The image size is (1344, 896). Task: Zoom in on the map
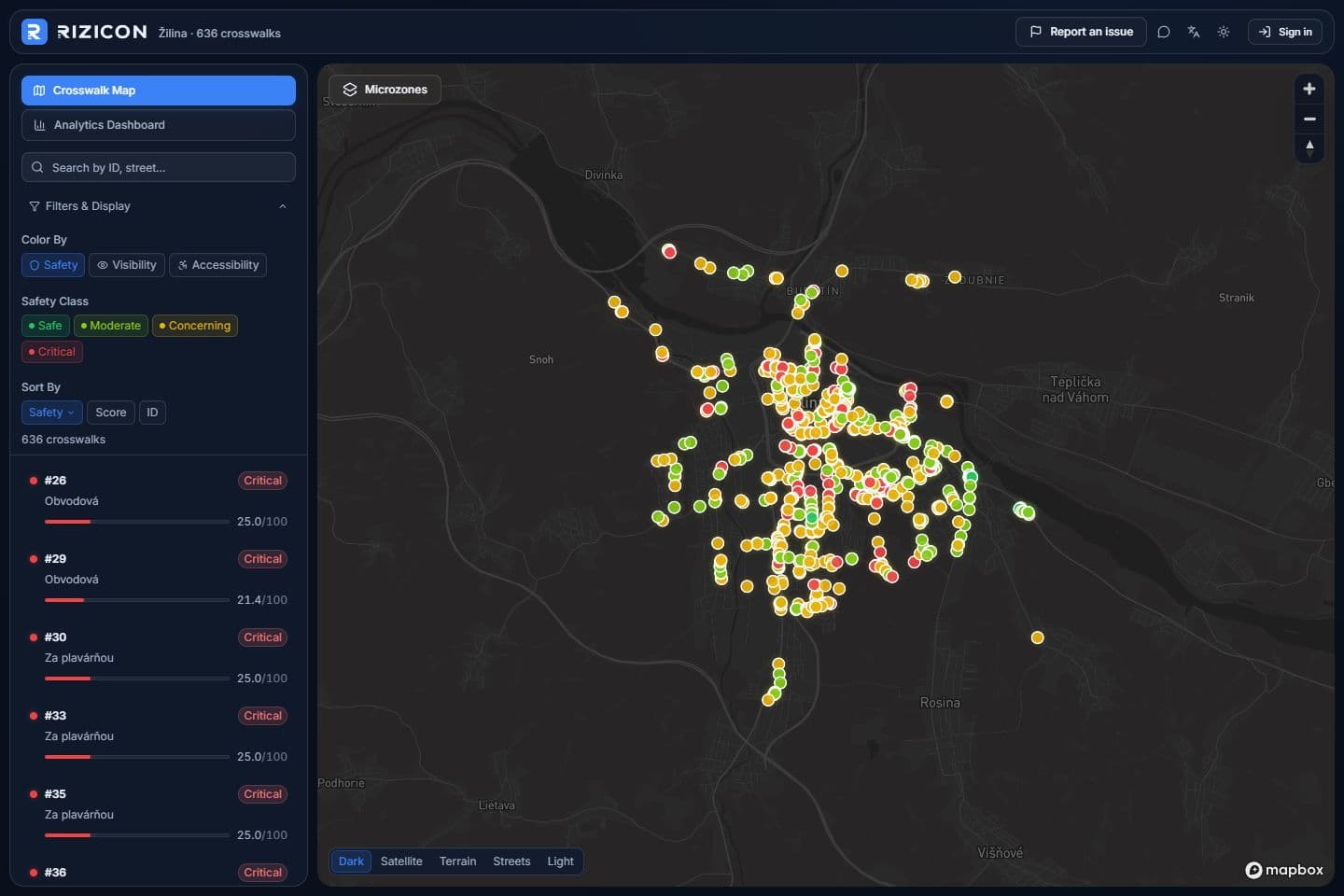tap(1309, 89)
